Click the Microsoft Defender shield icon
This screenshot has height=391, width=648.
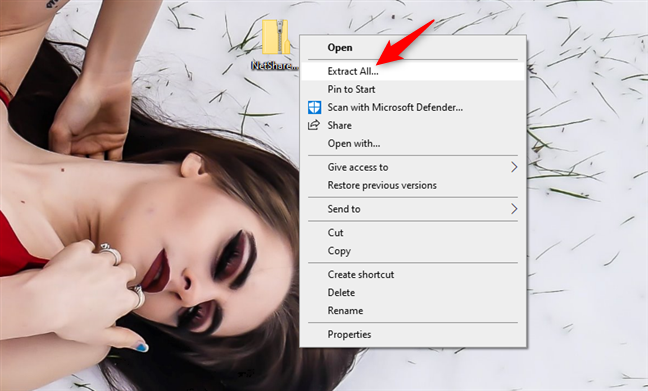[314, 107]
